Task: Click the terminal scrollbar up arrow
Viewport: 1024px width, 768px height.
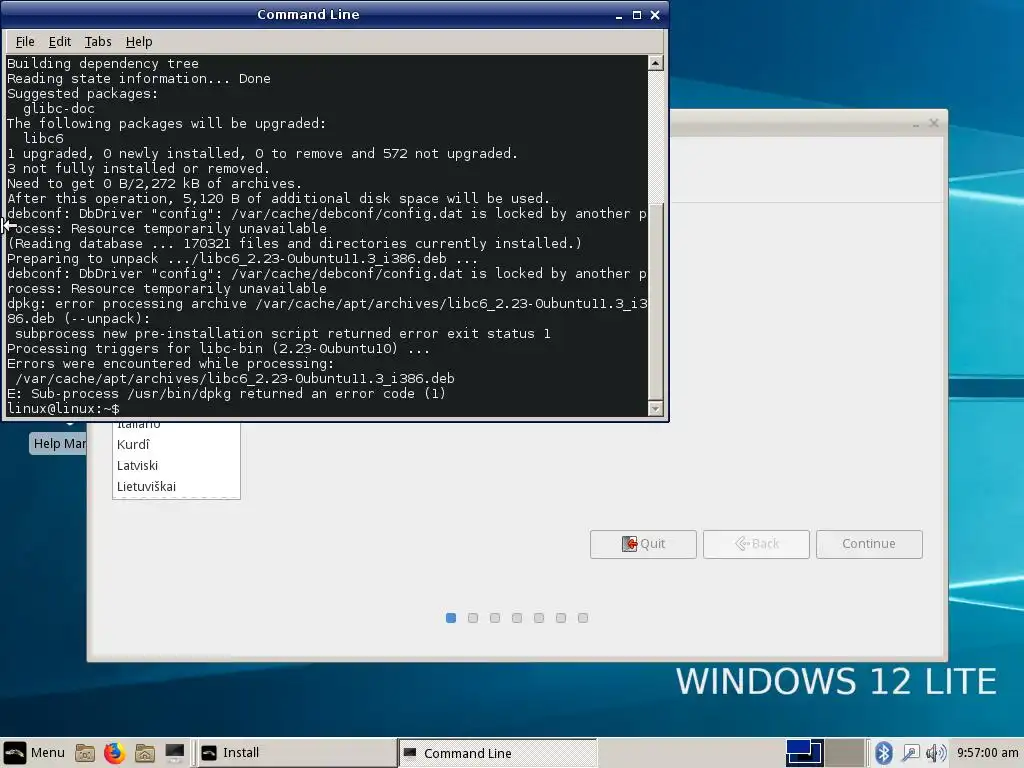Action: click(x=656, y=63)
